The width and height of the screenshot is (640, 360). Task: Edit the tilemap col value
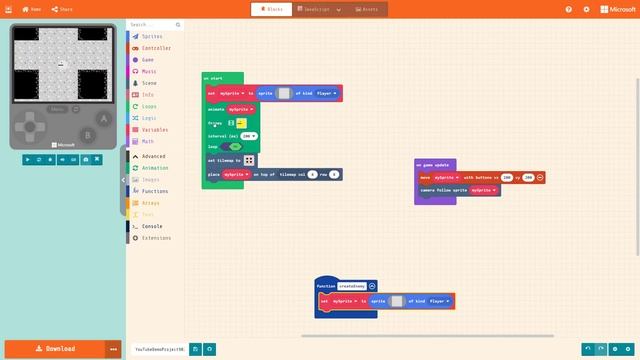coord(312,175)
